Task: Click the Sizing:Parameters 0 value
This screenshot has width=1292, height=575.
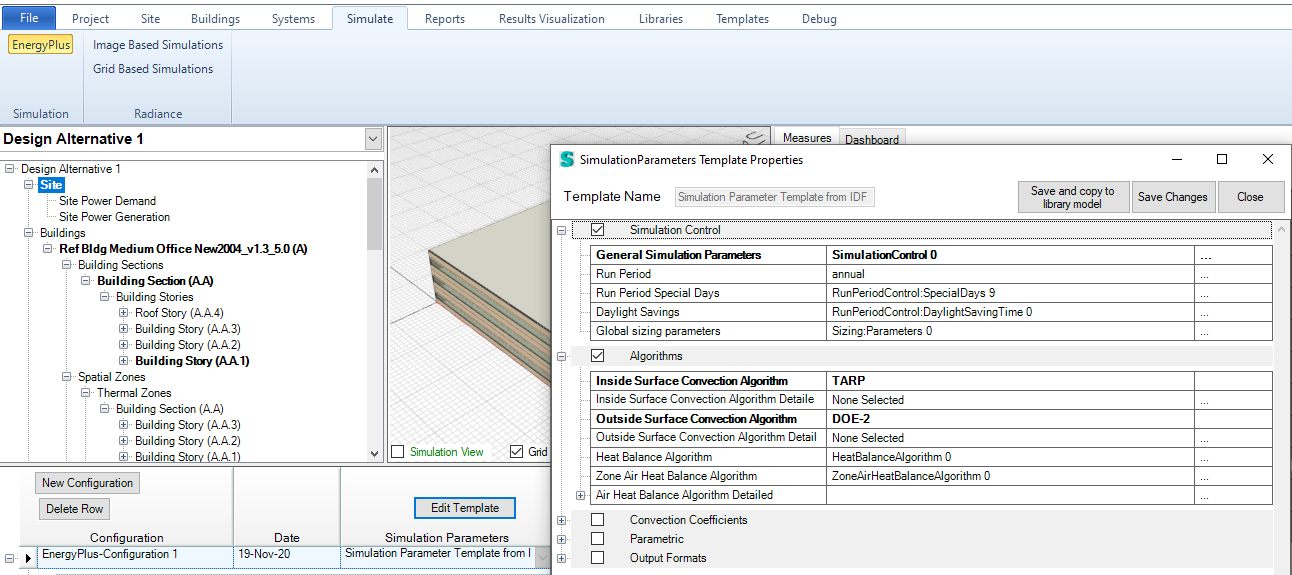Action: pos(881,331)
